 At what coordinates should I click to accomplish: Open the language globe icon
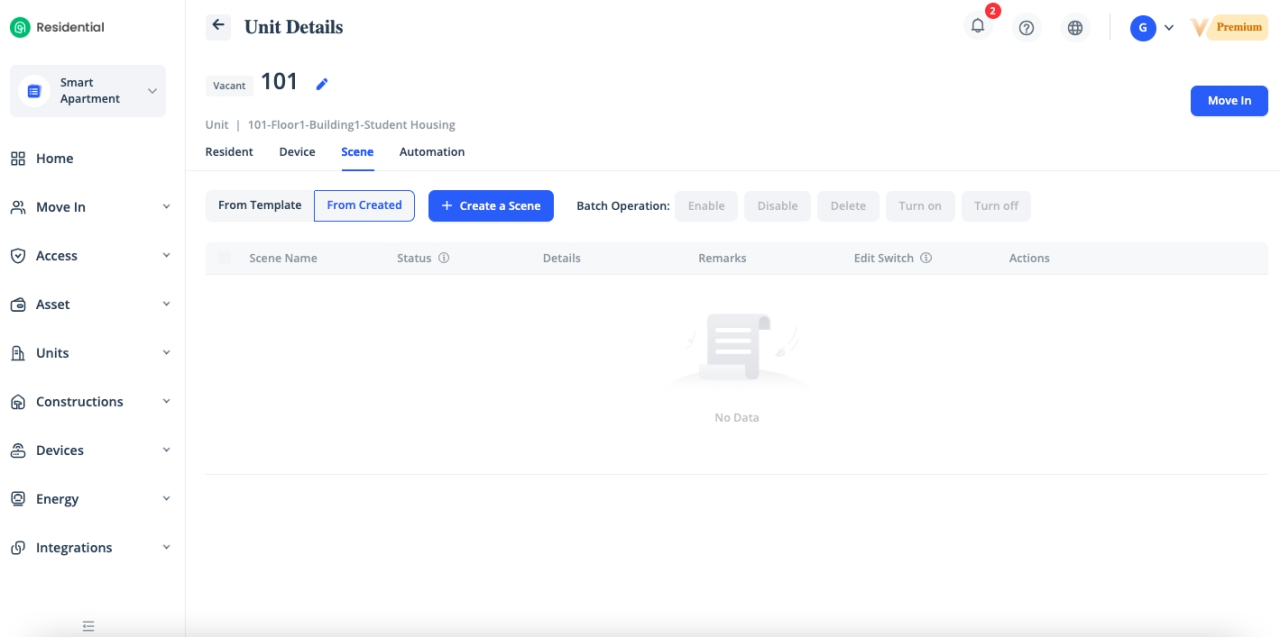1075,28
